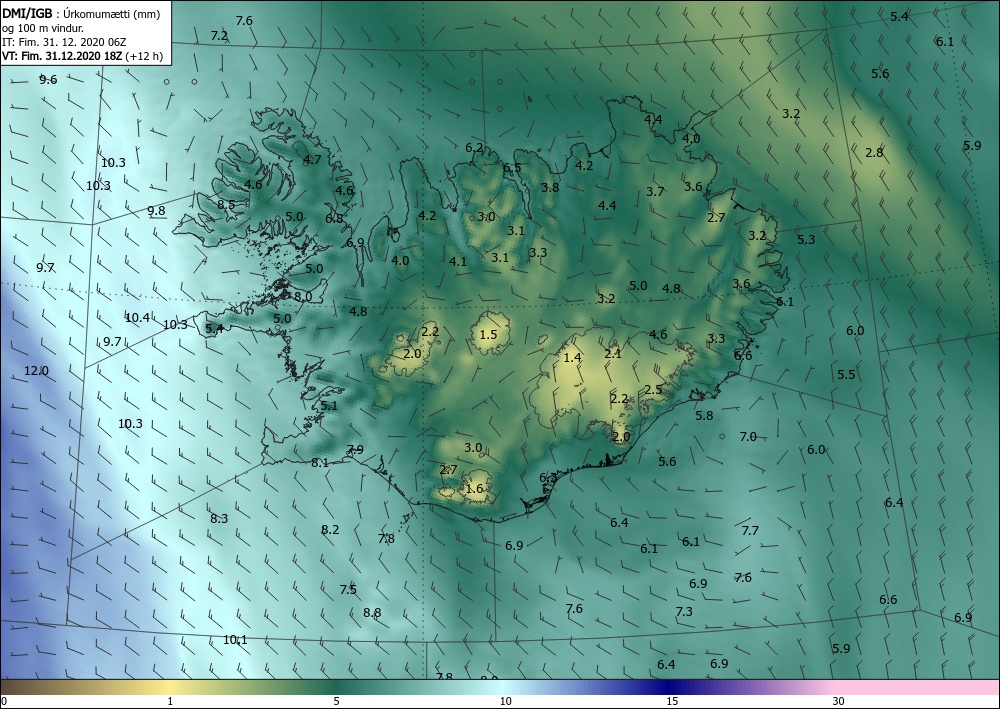Click the map value 6.8

[x=334, y=219]
